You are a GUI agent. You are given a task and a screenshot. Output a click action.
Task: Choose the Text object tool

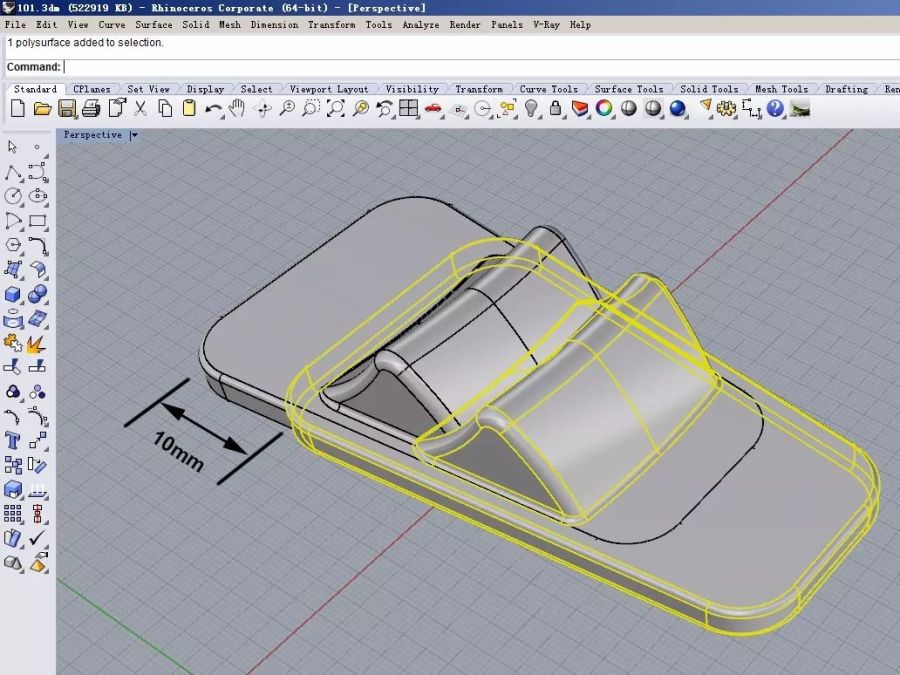[x=13, y=440]
